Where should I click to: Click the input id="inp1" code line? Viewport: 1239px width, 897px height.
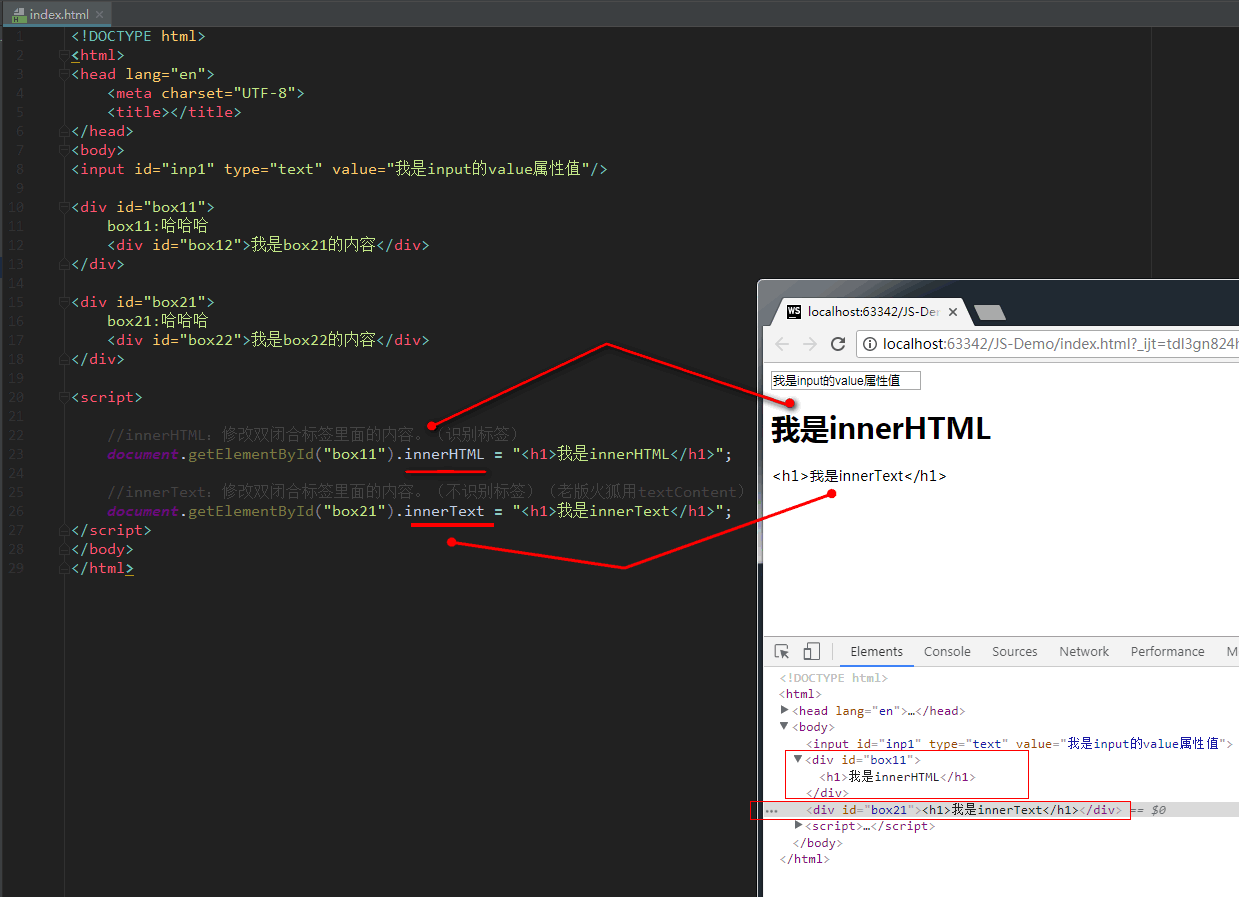[339, 169]
